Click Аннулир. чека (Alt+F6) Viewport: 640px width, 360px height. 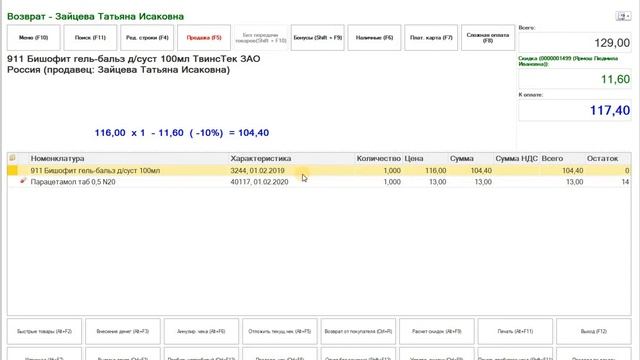pyautogui.click(x=201, y=331)
